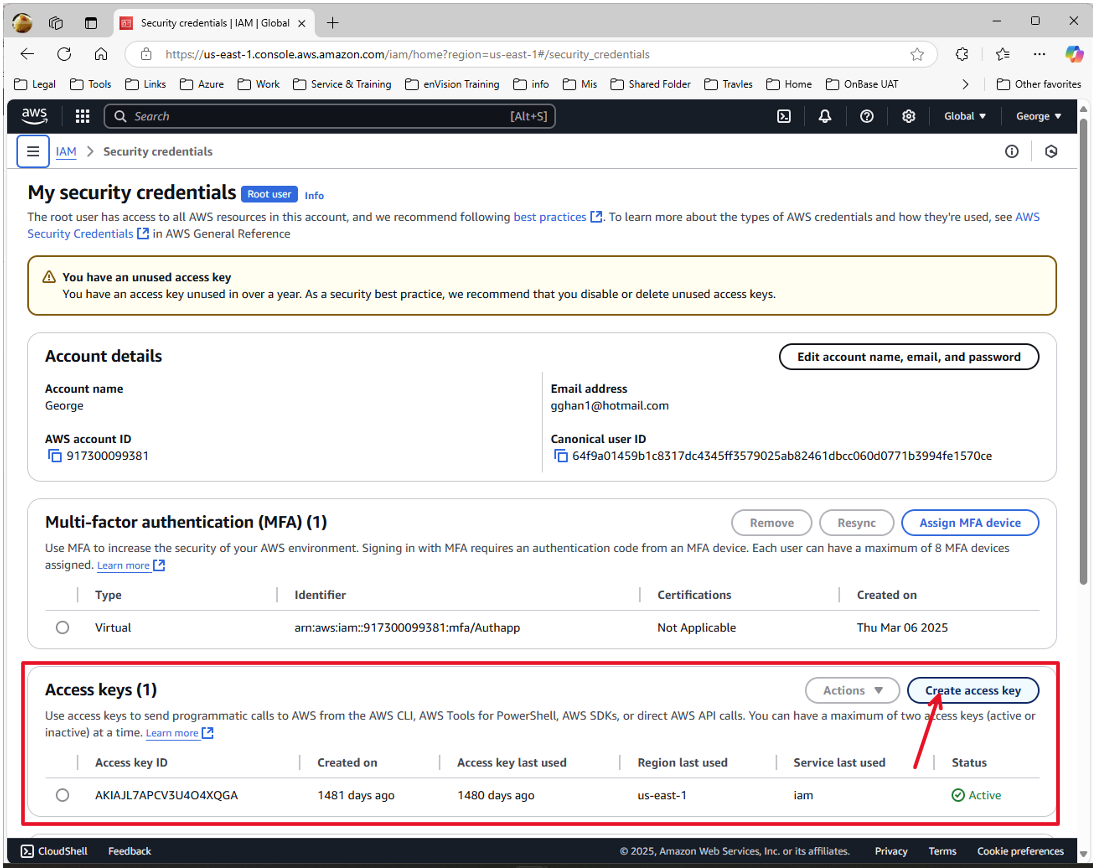1093x868 pixels.
Task: Open the tab actions menu icon
Action: pyautogui.click(x=91, y=23)
